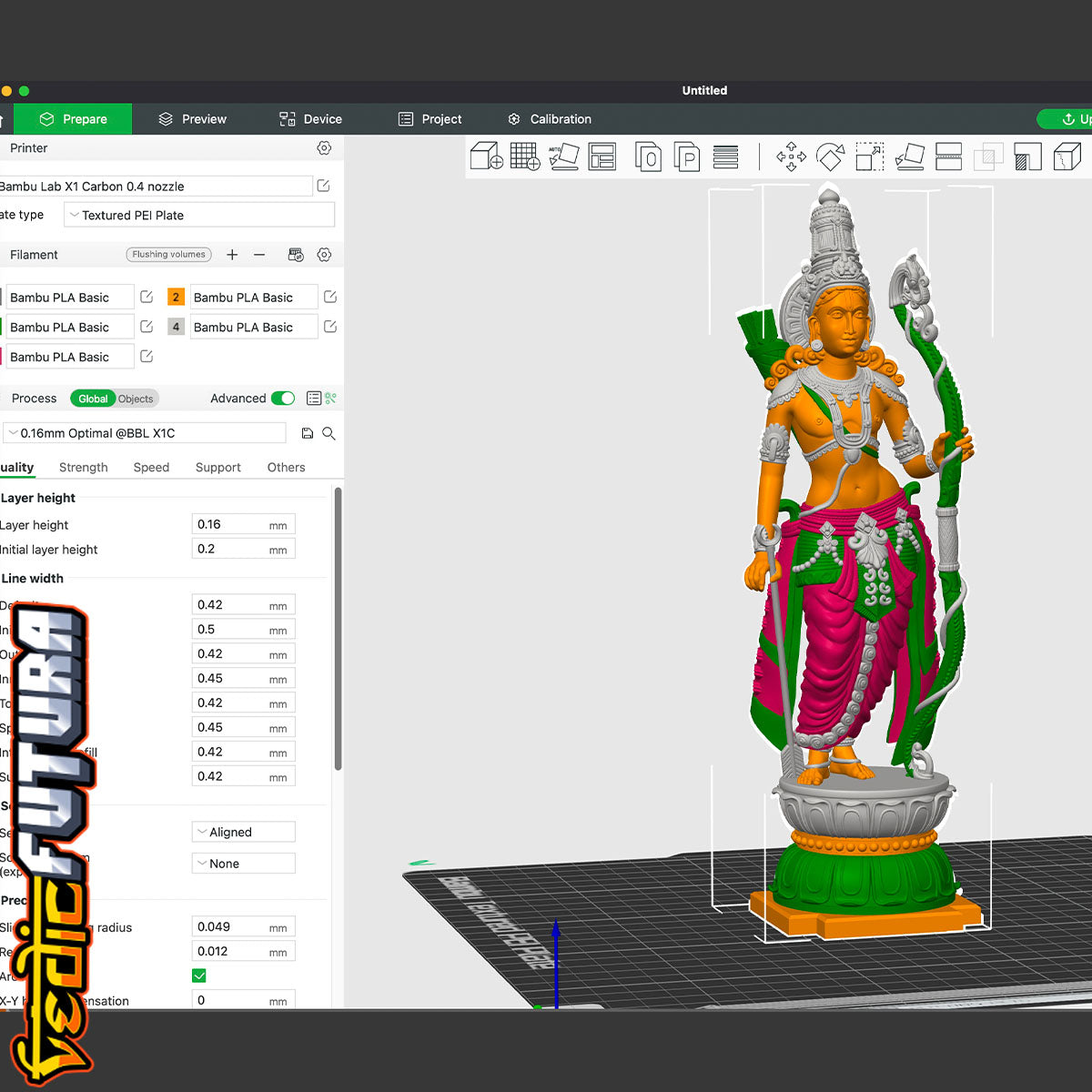
Task: Select the Move tool in the toolbar
Action: pyautogui.click(x=791, y=157)
